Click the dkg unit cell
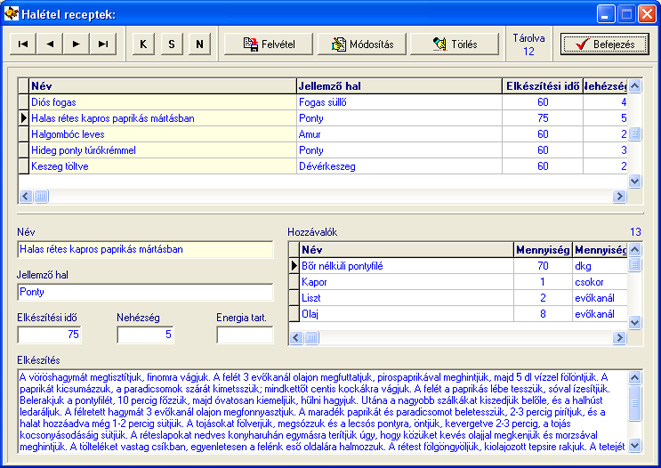This screenshot has width=661, height=468. [x=600, y=266]
